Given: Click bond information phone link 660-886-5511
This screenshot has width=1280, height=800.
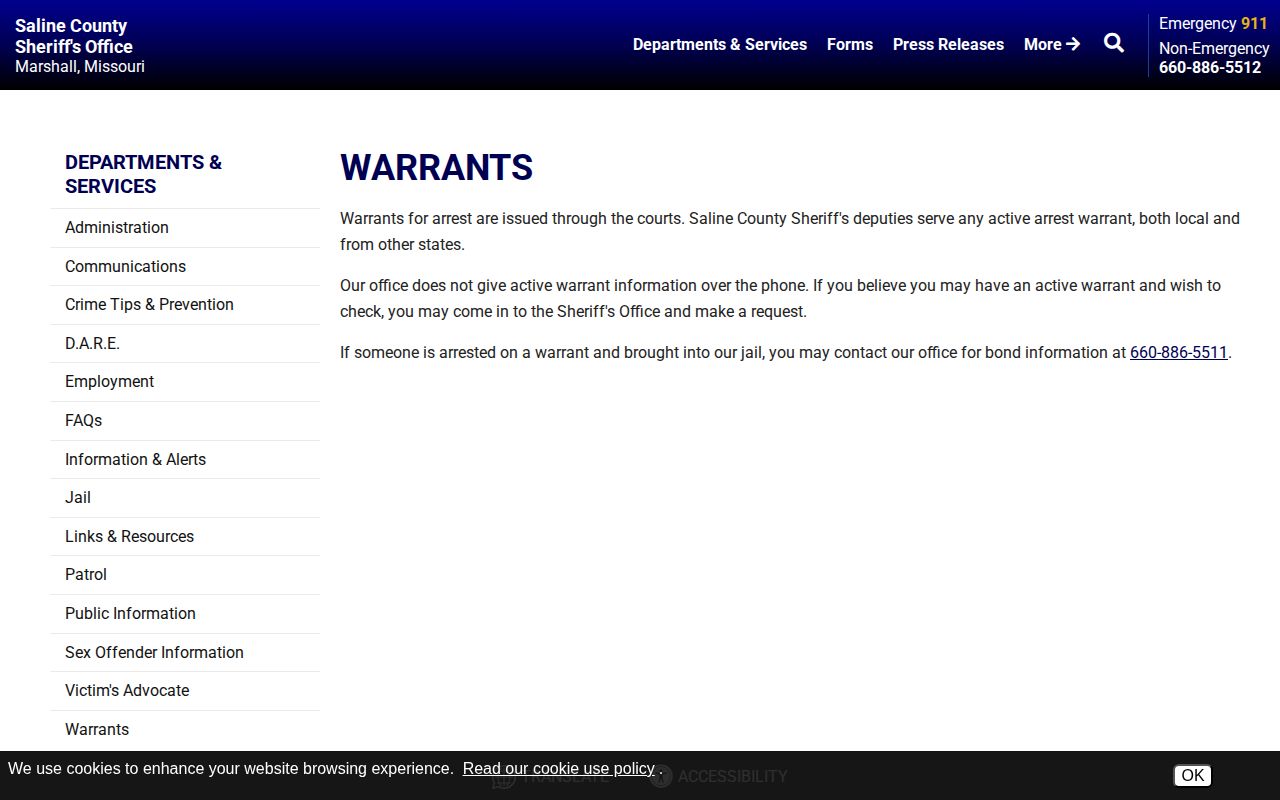Looking at the screenshot, I should [x=1178, y=352].
